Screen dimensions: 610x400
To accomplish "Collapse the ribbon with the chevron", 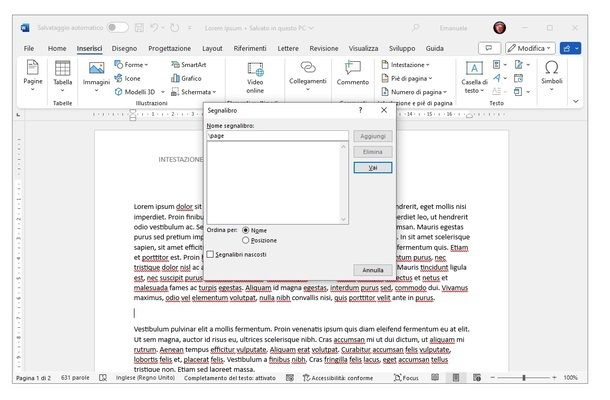I will pos(576,101).
